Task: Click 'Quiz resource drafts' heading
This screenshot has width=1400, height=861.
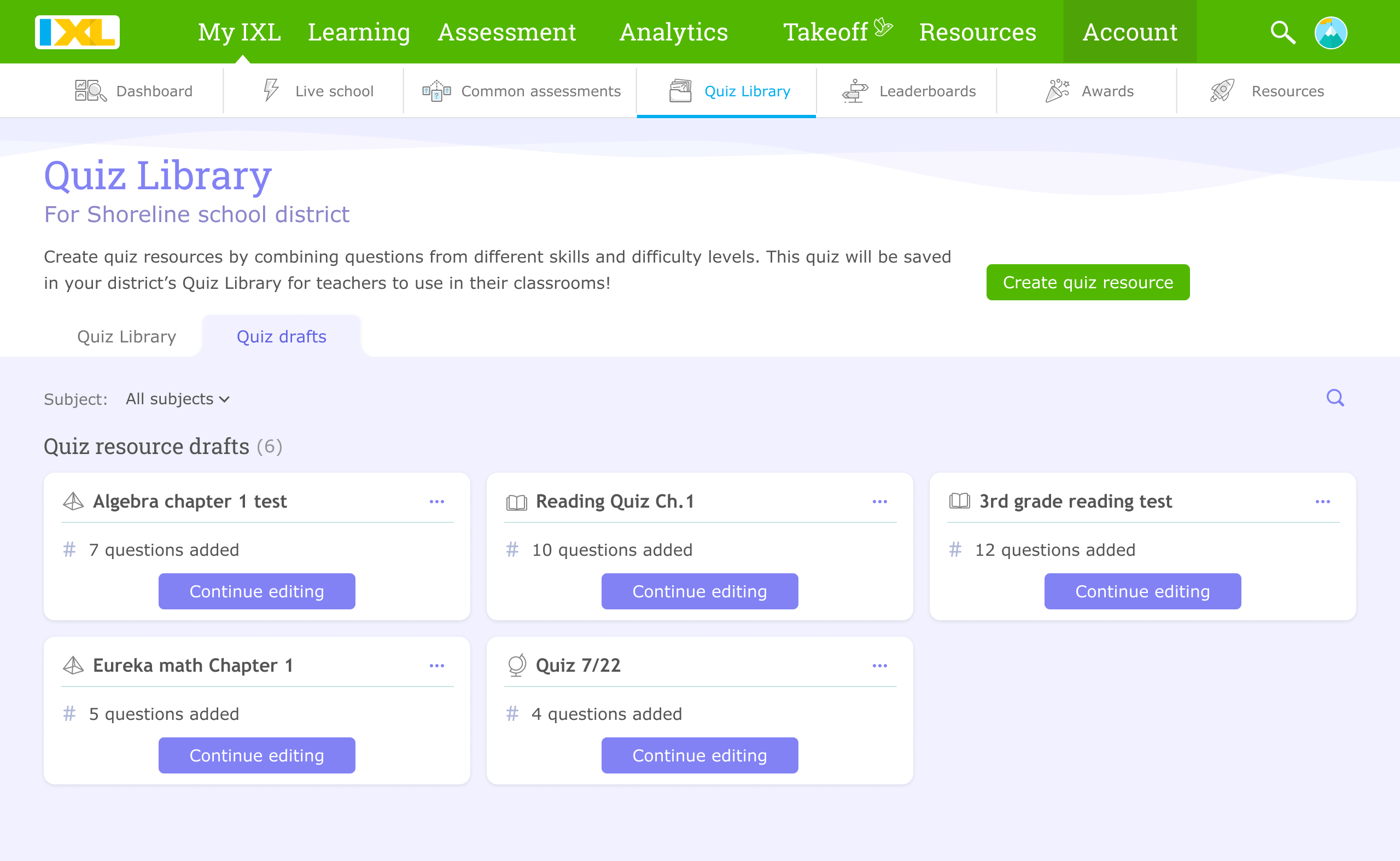Action: click(147, 446)
